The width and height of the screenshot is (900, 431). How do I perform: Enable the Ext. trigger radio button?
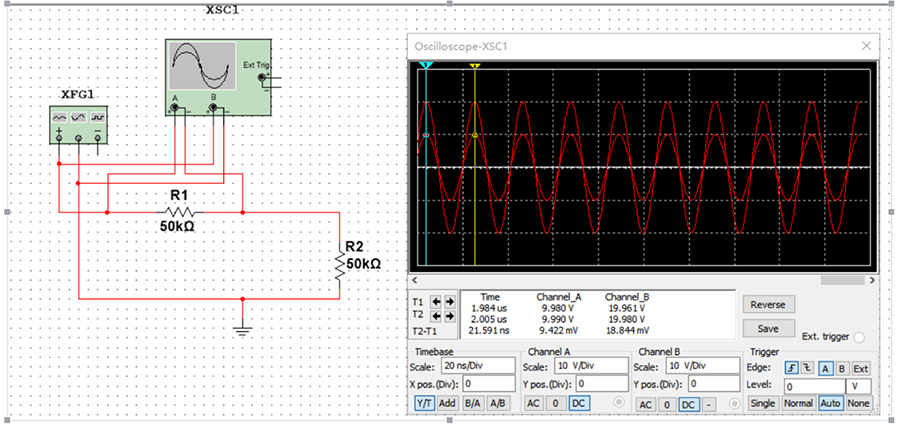[859, 337]
